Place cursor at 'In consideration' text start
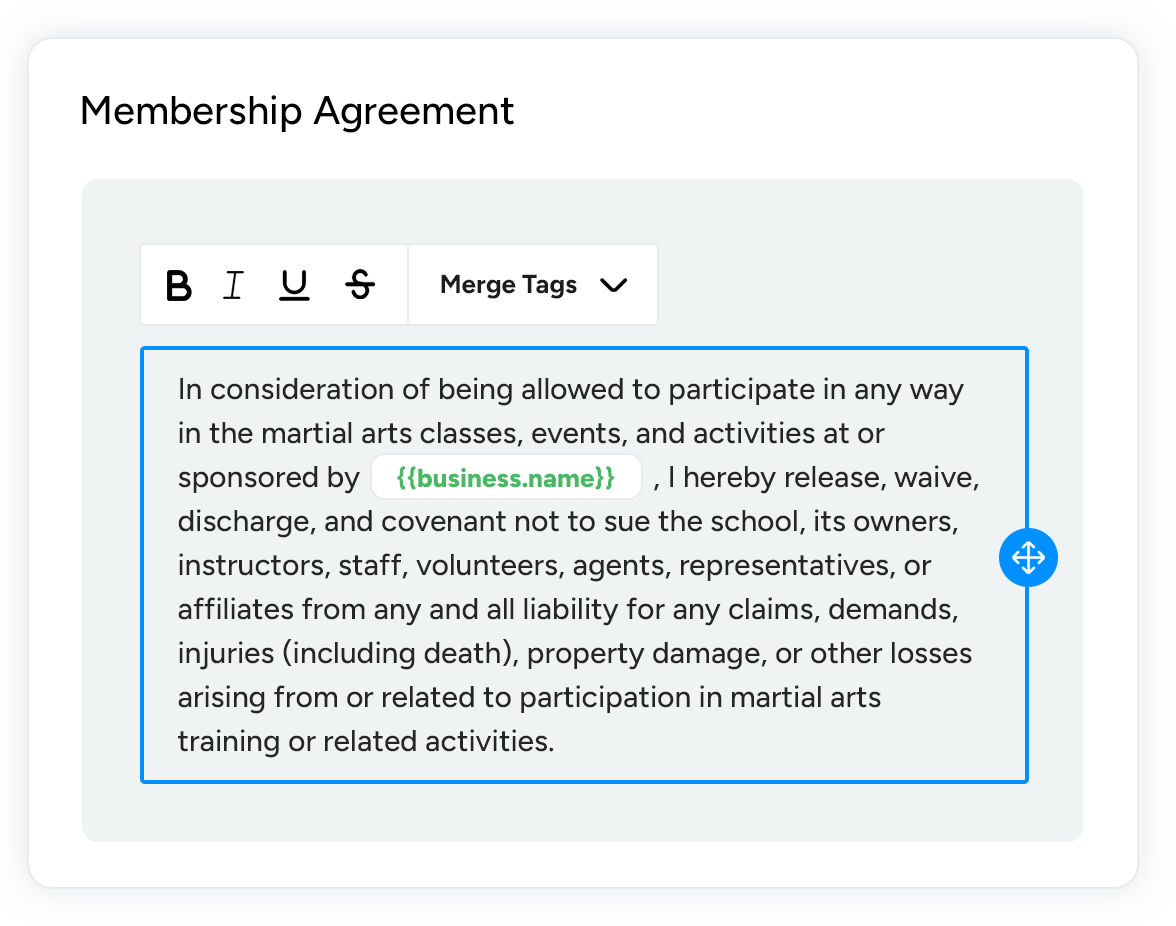The image size is (1176, 926). click(x=180, y=389)
